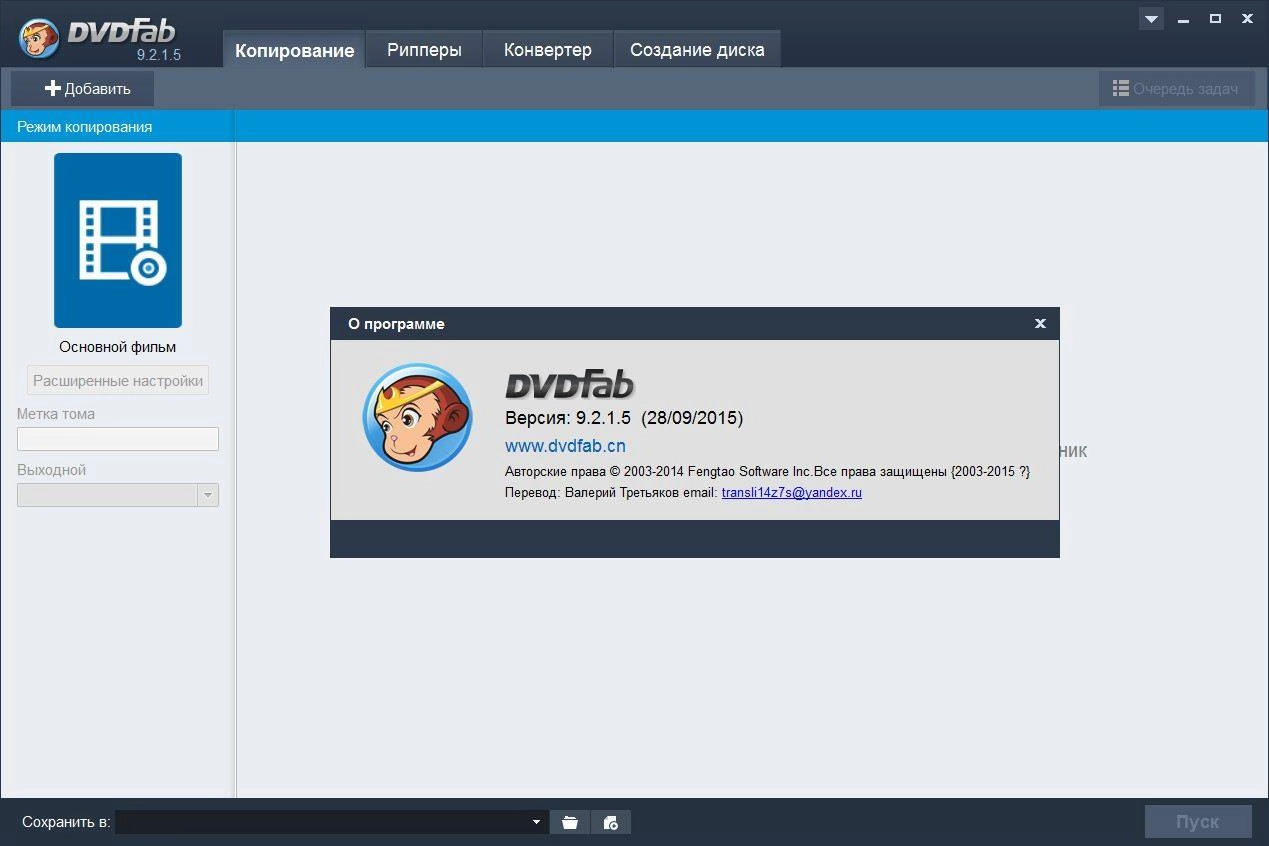Open the www.dvdfab.cn link

click(x=565, y=446)
